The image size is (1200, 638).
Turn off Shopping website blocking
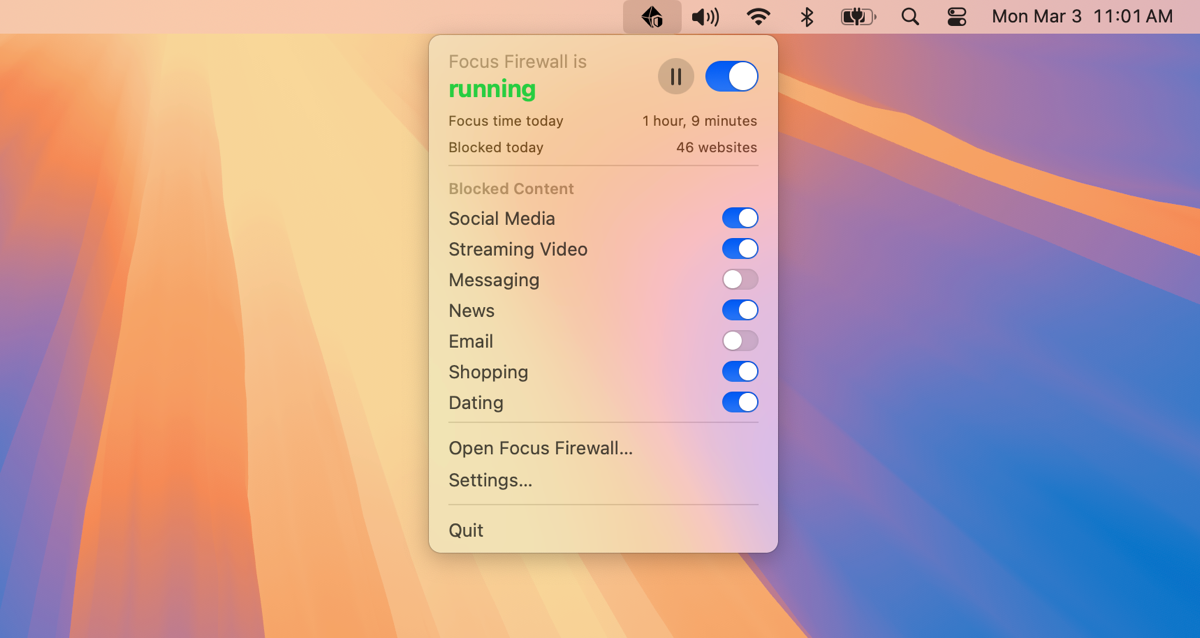click(x=739, y=371)
